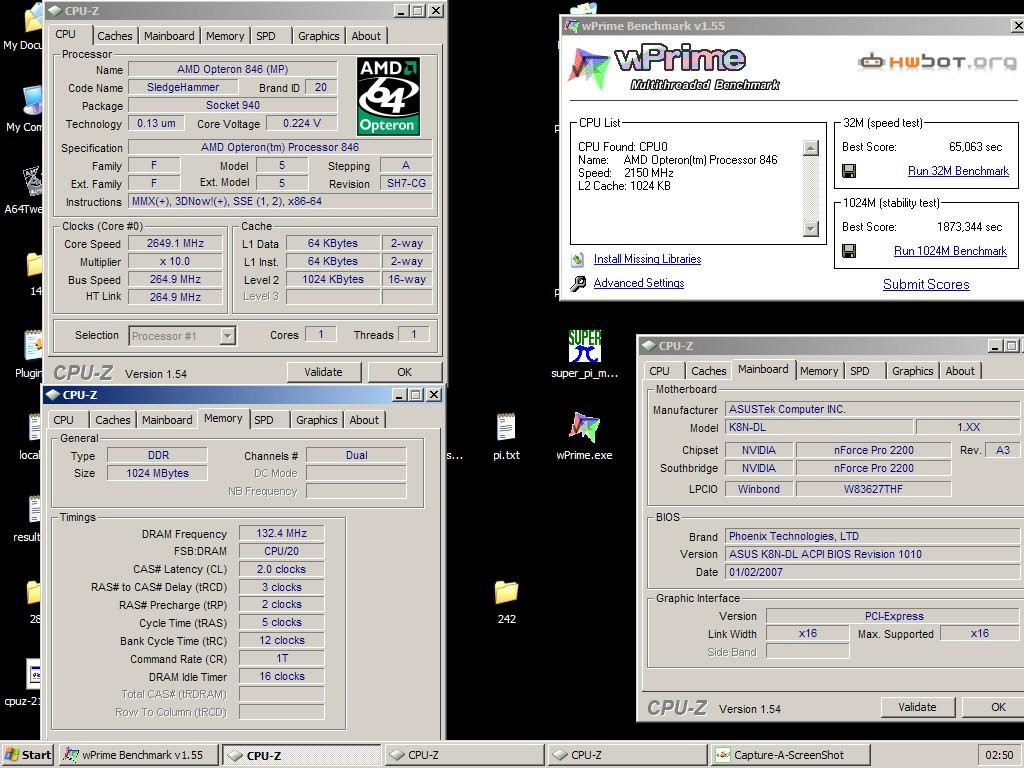Click the CPU List scrollbar down arrow

click(810, 229)
